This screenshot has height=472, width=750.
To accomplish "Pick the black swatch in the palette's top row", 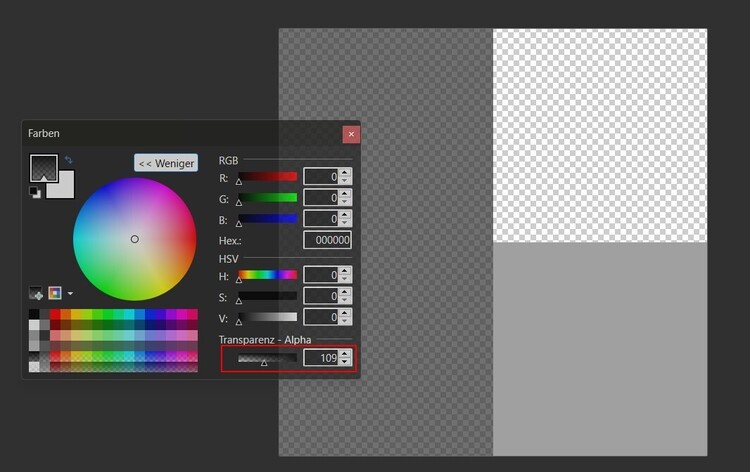I will point(34,314).
